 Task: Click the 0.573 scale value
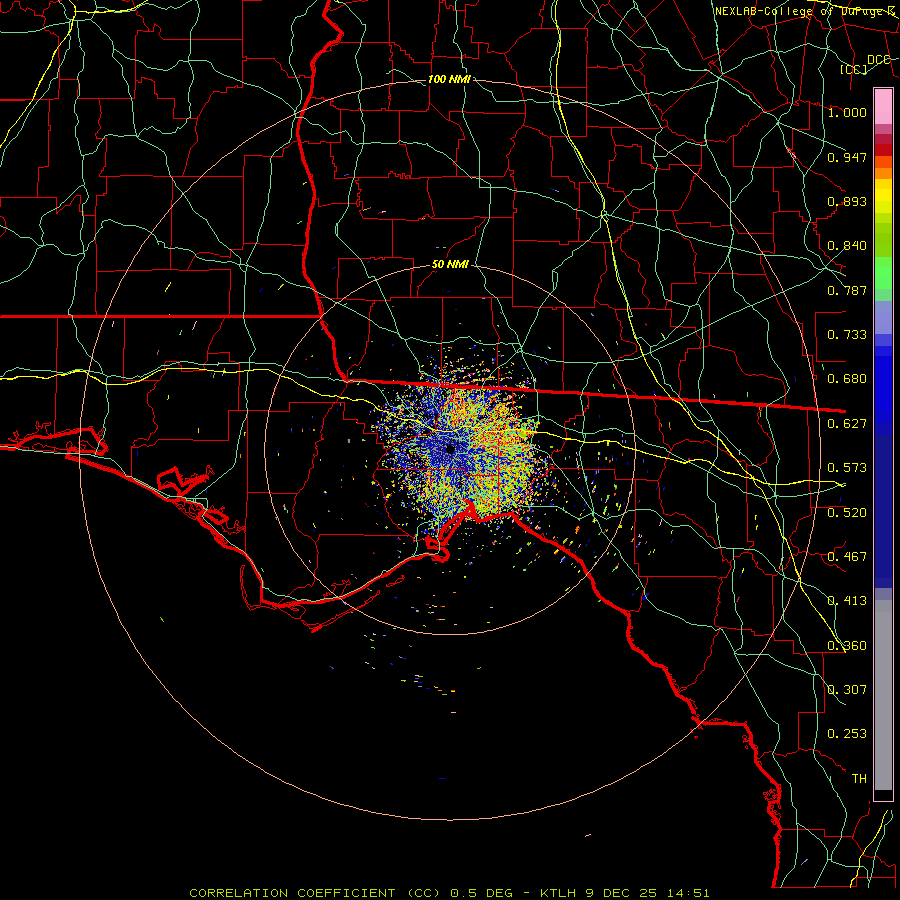click(x=847, y=468)
